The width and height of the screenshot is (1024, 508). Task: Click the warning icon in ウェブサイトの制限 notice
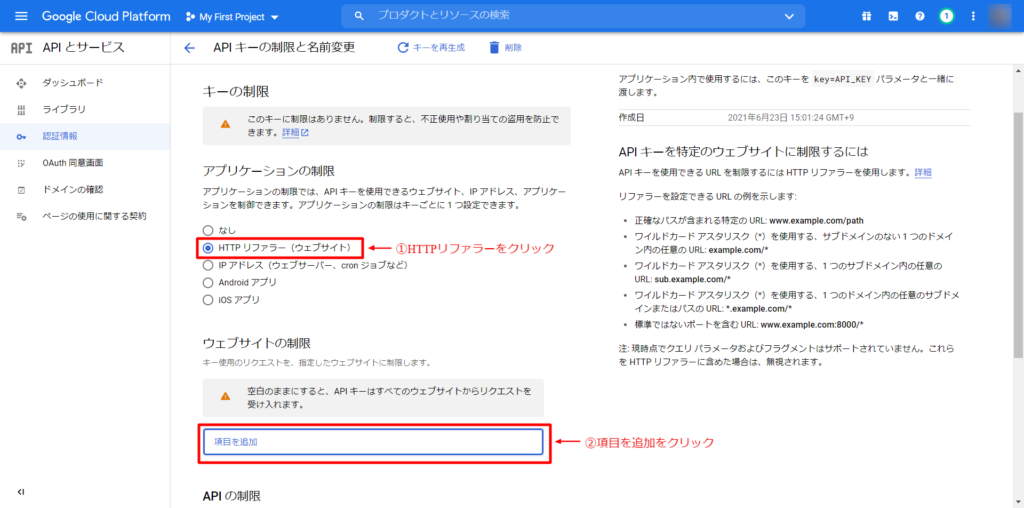(225, 396)
